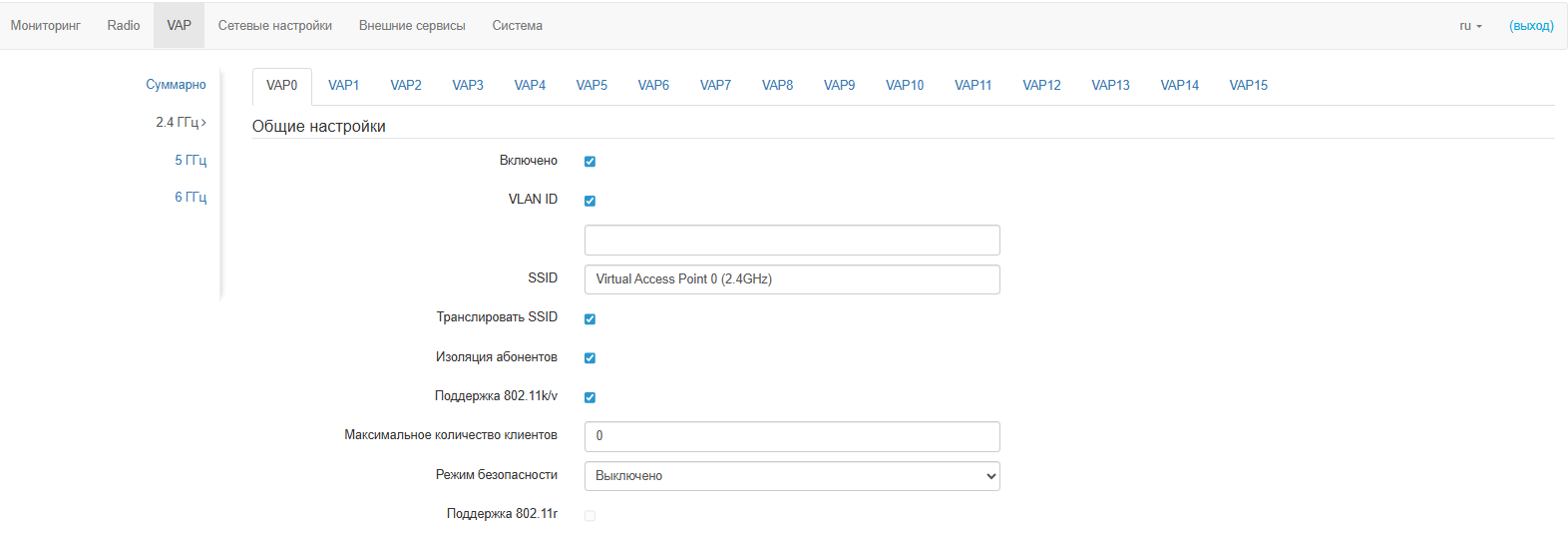Open the Система menu

(x=517, y=26)
